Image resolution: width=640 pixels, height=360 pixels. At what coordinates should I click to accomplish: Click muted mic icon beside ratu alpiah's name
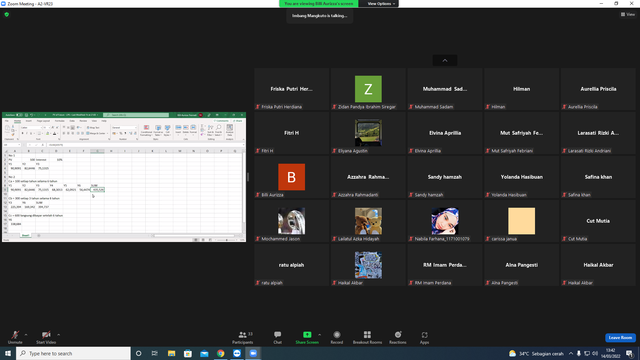coord(258,282)
